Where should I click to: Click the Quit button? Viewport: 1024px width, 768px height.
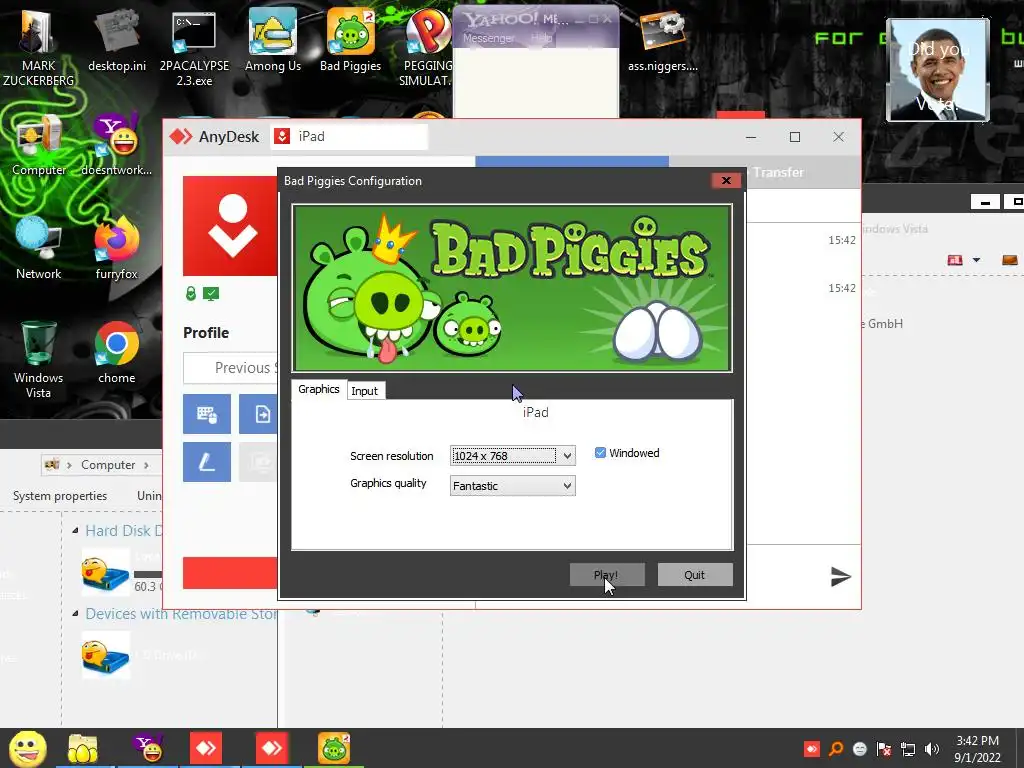[695, 575]
